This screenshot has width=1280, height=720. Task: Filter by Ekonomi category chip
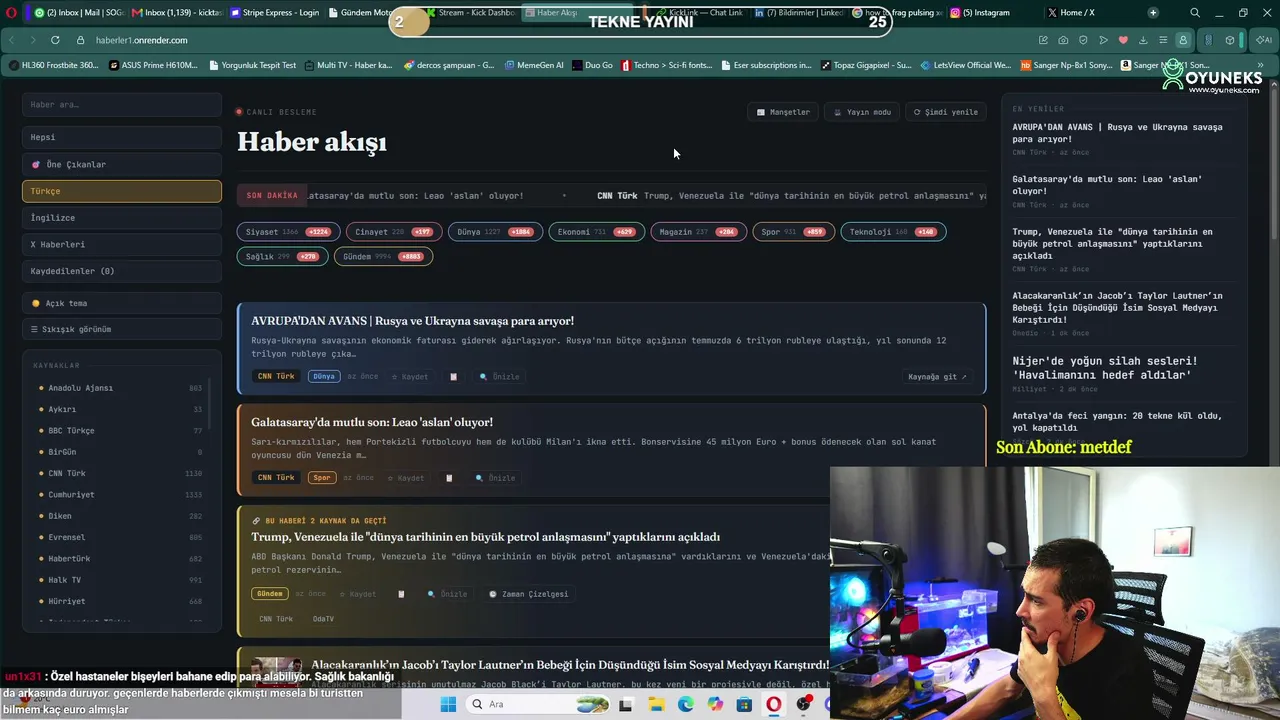tap(596, 232)
